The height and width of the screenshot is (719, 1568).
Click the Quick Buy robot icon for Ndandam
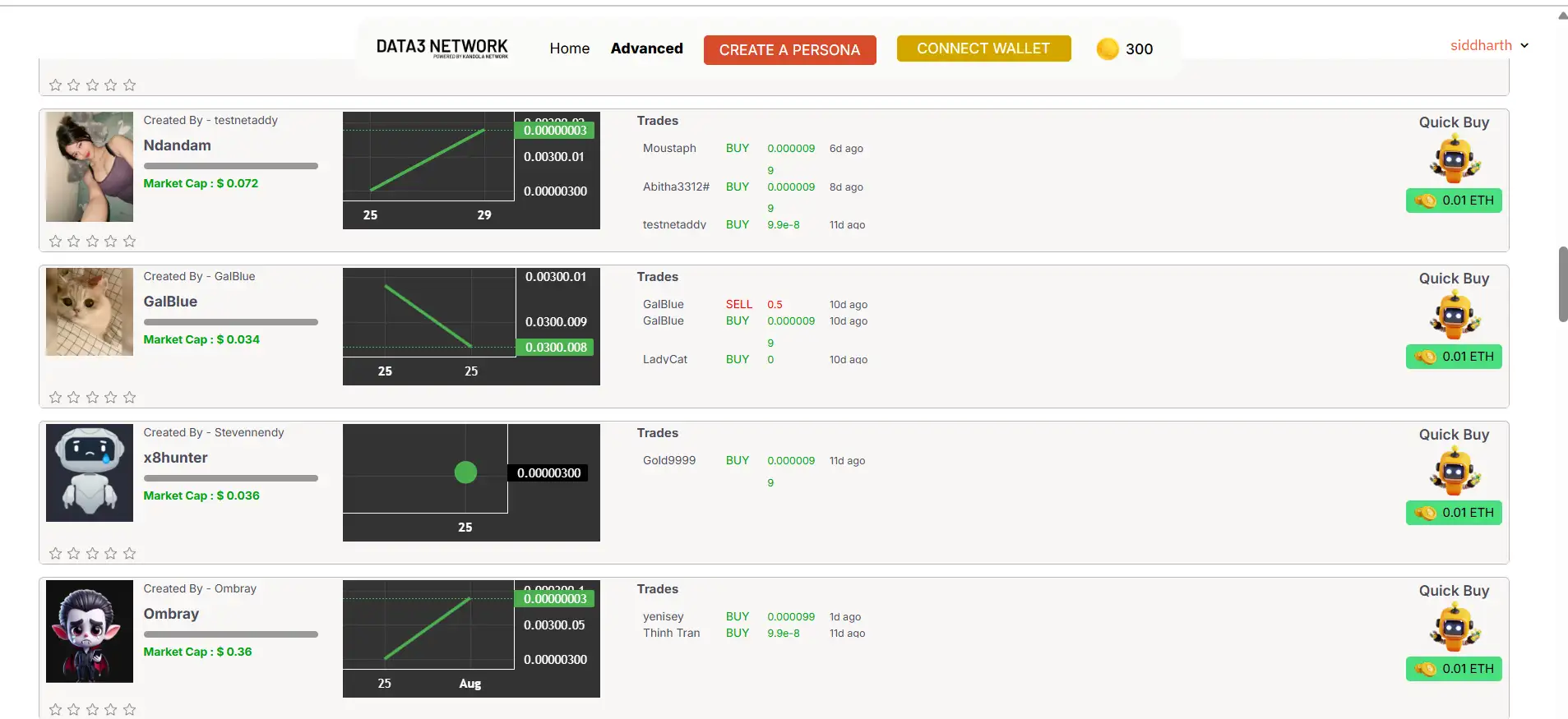coord(1454,159)
